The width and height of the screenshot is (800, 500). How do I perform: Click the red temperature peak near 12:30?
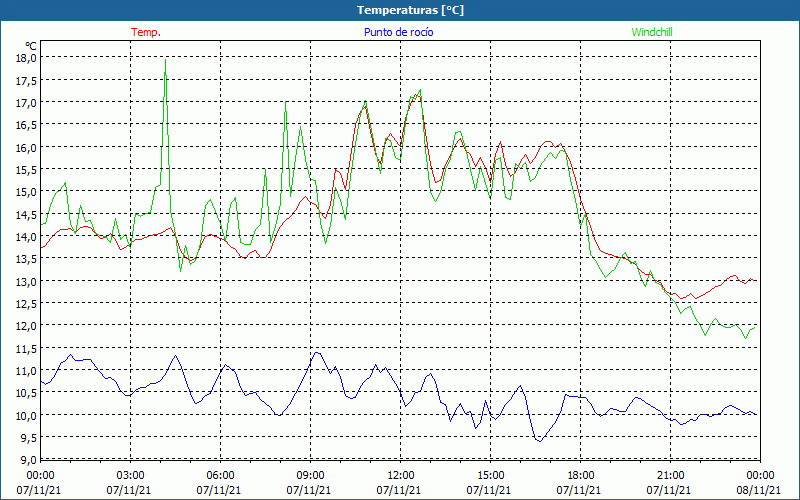[418, 95]
